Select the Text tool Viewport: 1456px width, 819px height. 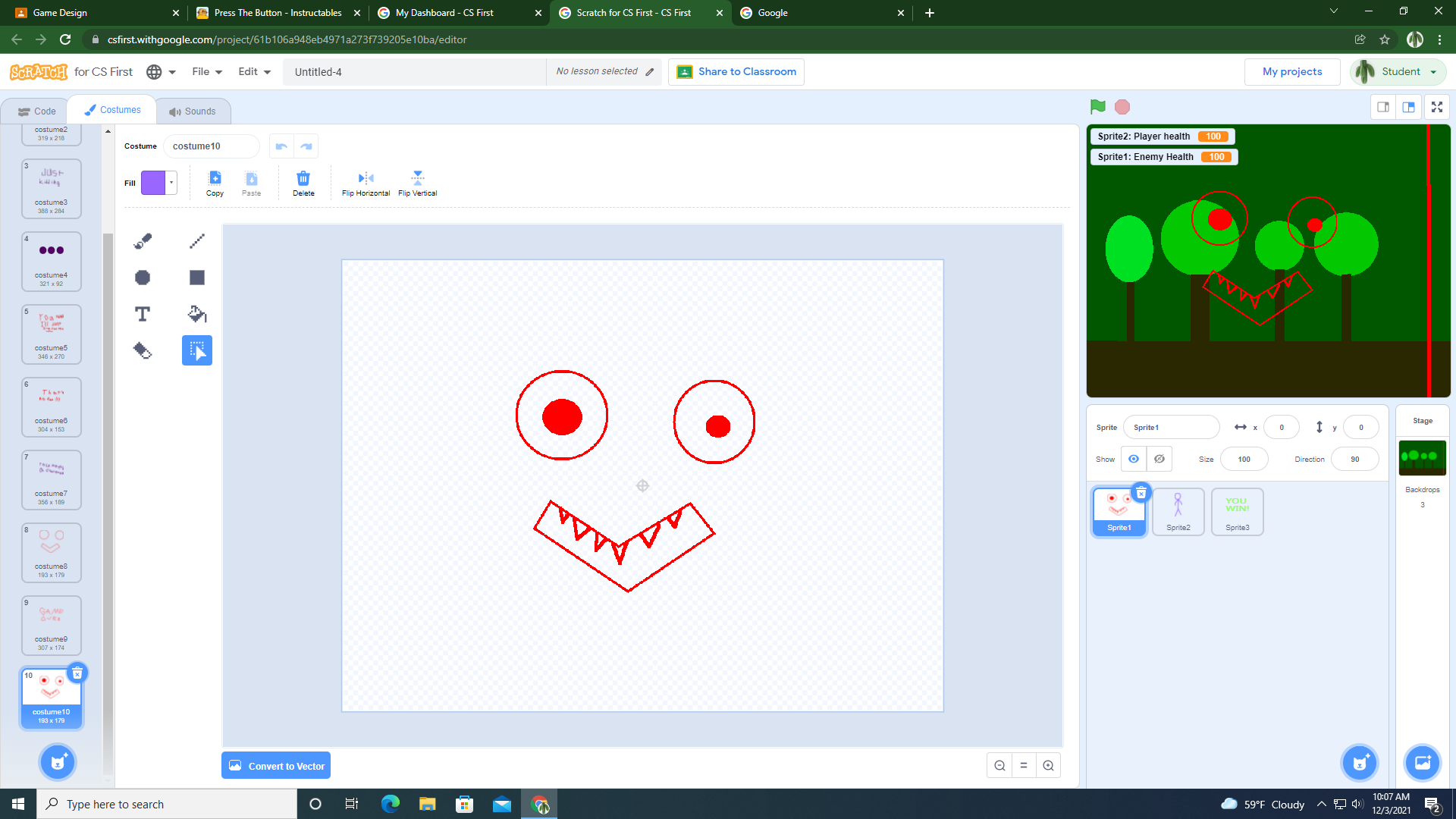point(142,313)
